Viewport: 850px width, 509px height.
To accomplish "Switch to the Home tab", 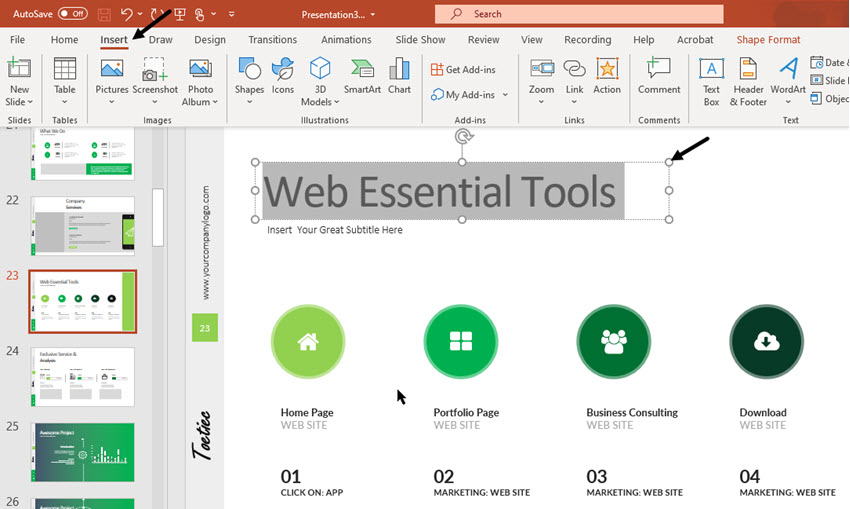I will (65, 40).
